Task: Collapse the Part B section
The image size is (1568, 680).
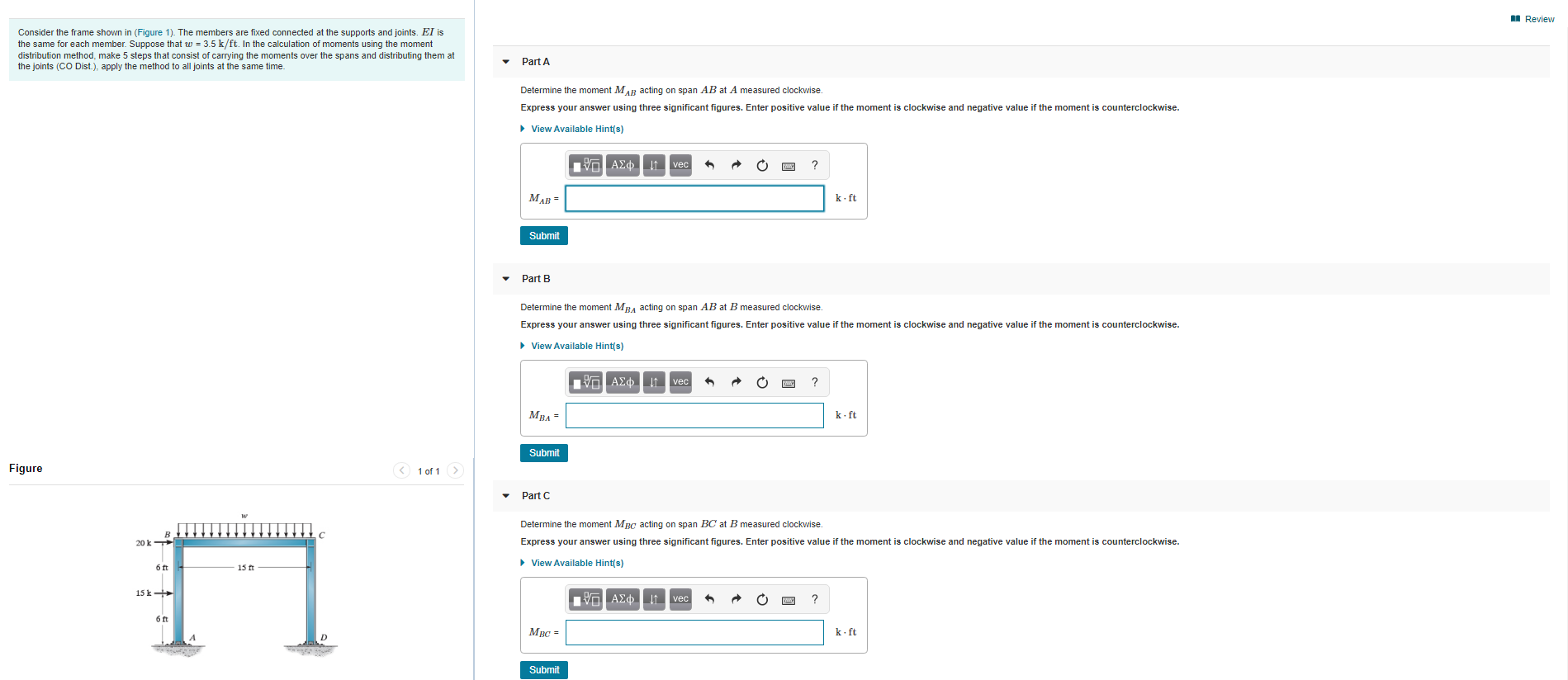Action: tap(506, 279)
